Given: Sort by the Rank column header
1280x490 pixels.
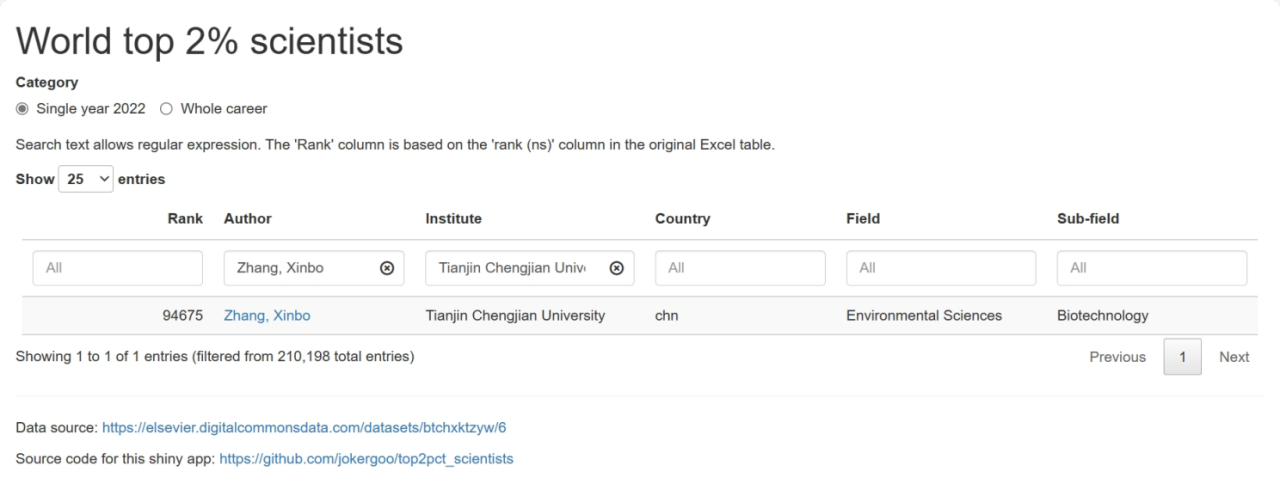Looking at the screenshot, I should pos(185,218).
